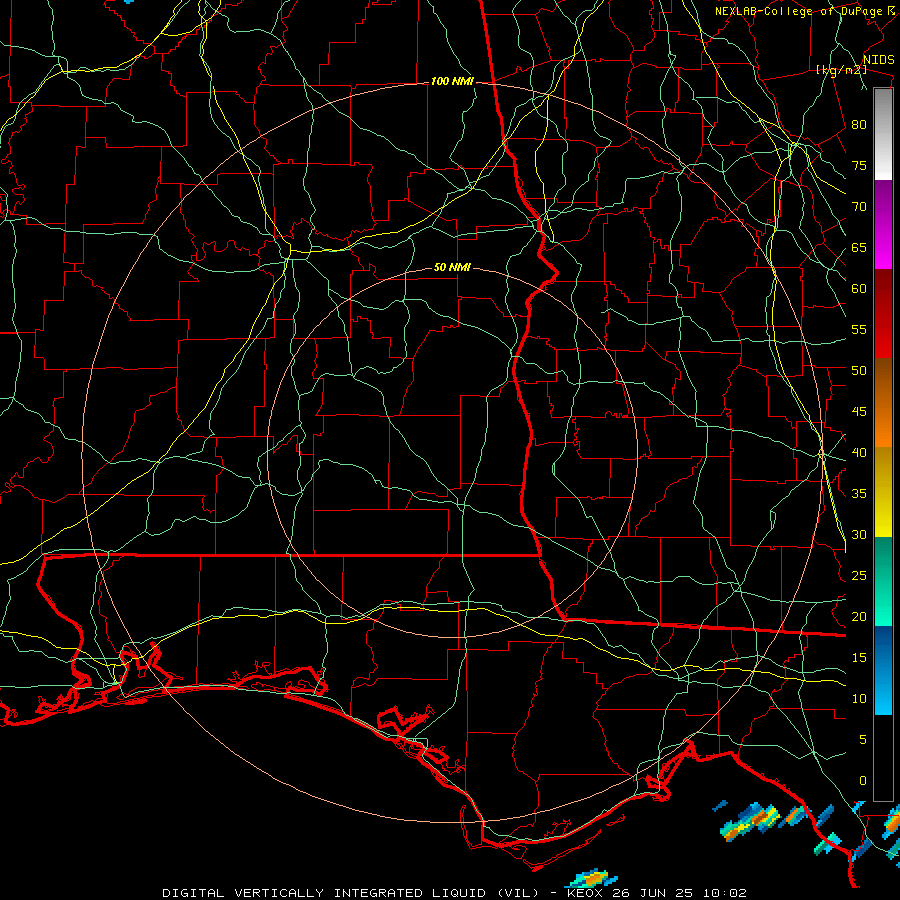This screenshot has height=900, width=900.
Task: Click the black bottom segment of the VIL scale
Action: (883, 758)
